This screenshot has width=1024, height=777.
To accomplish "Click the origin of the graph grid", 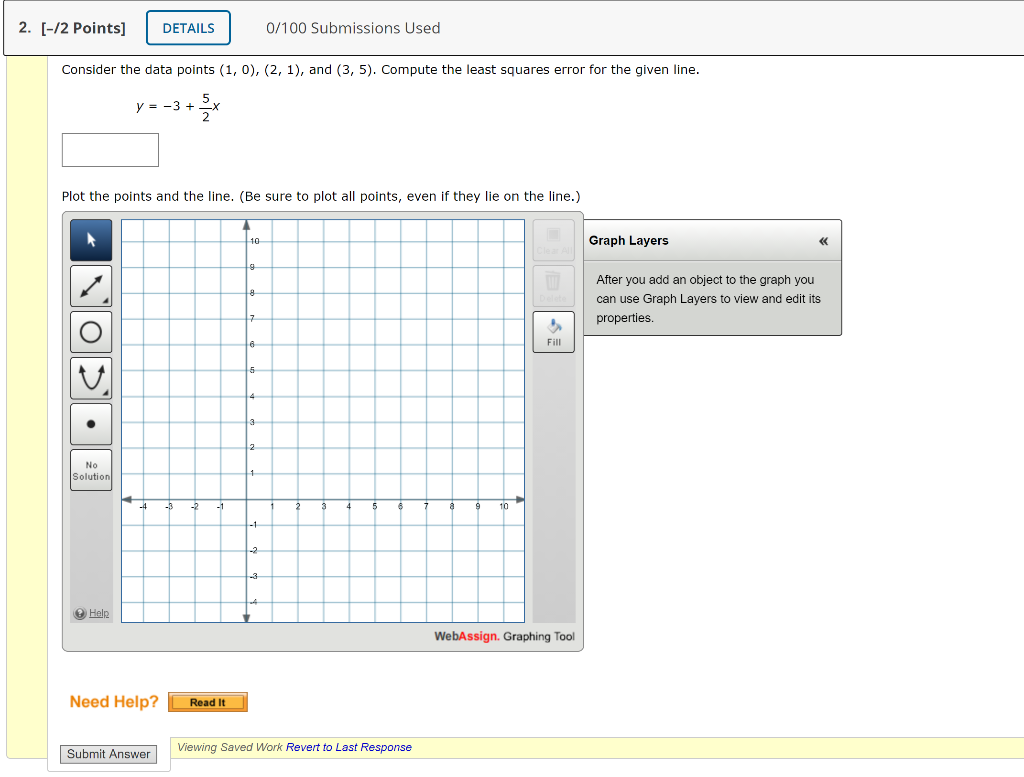I will (247, 497).
